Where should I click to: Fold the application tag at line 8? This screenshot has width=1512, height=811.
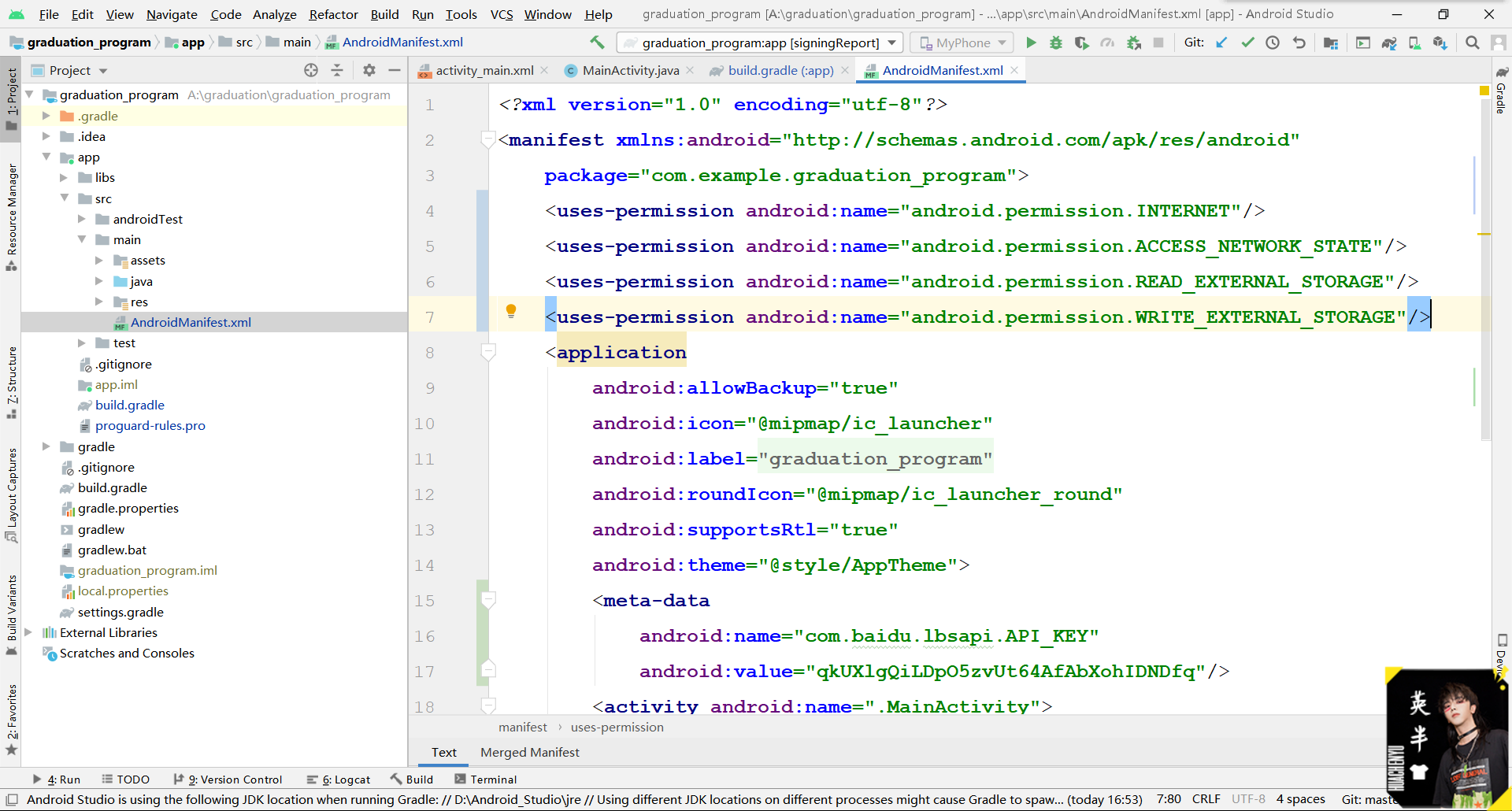(488, 352)
